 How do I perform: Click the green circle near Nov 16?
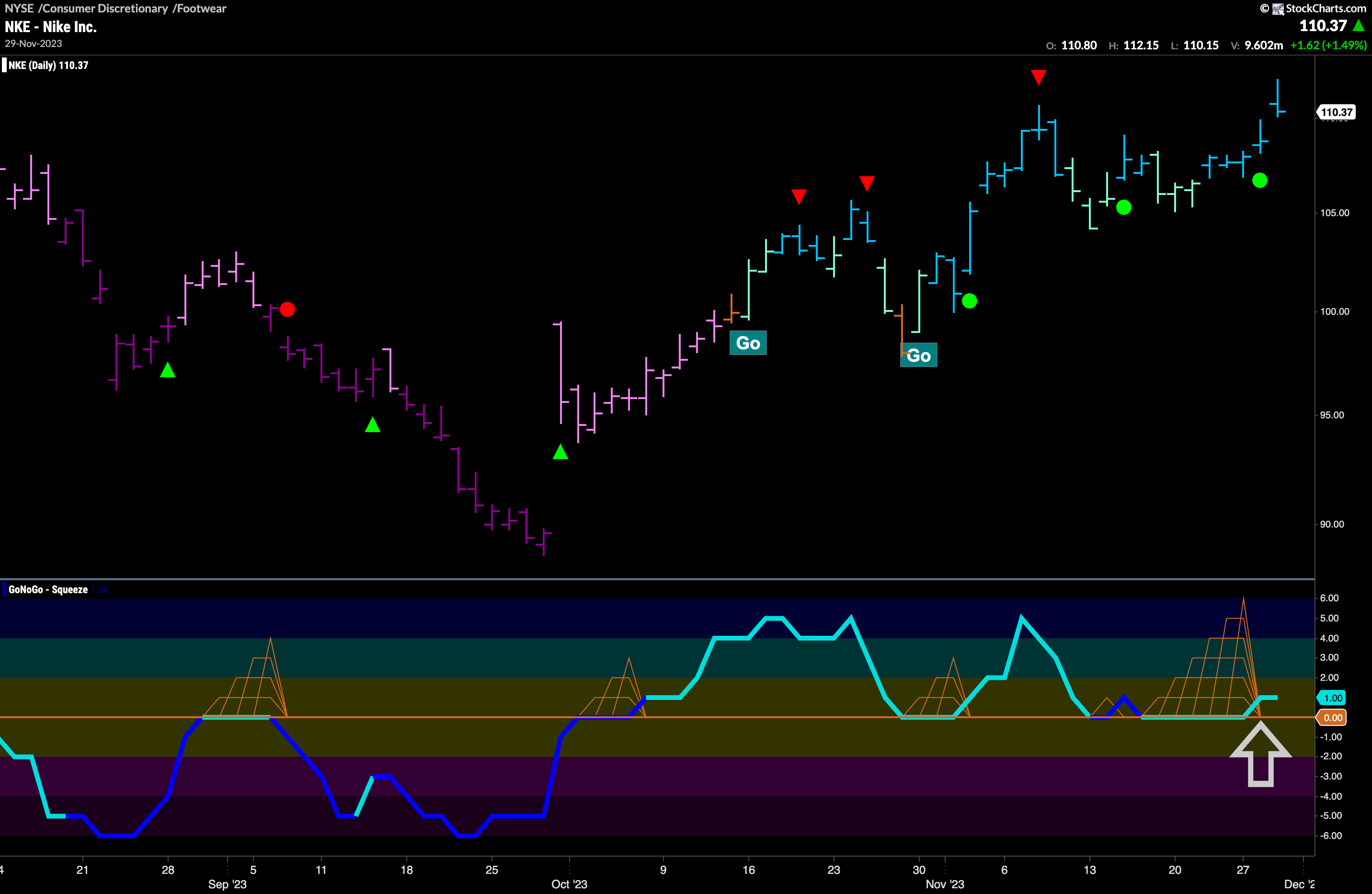[1123, 207]
